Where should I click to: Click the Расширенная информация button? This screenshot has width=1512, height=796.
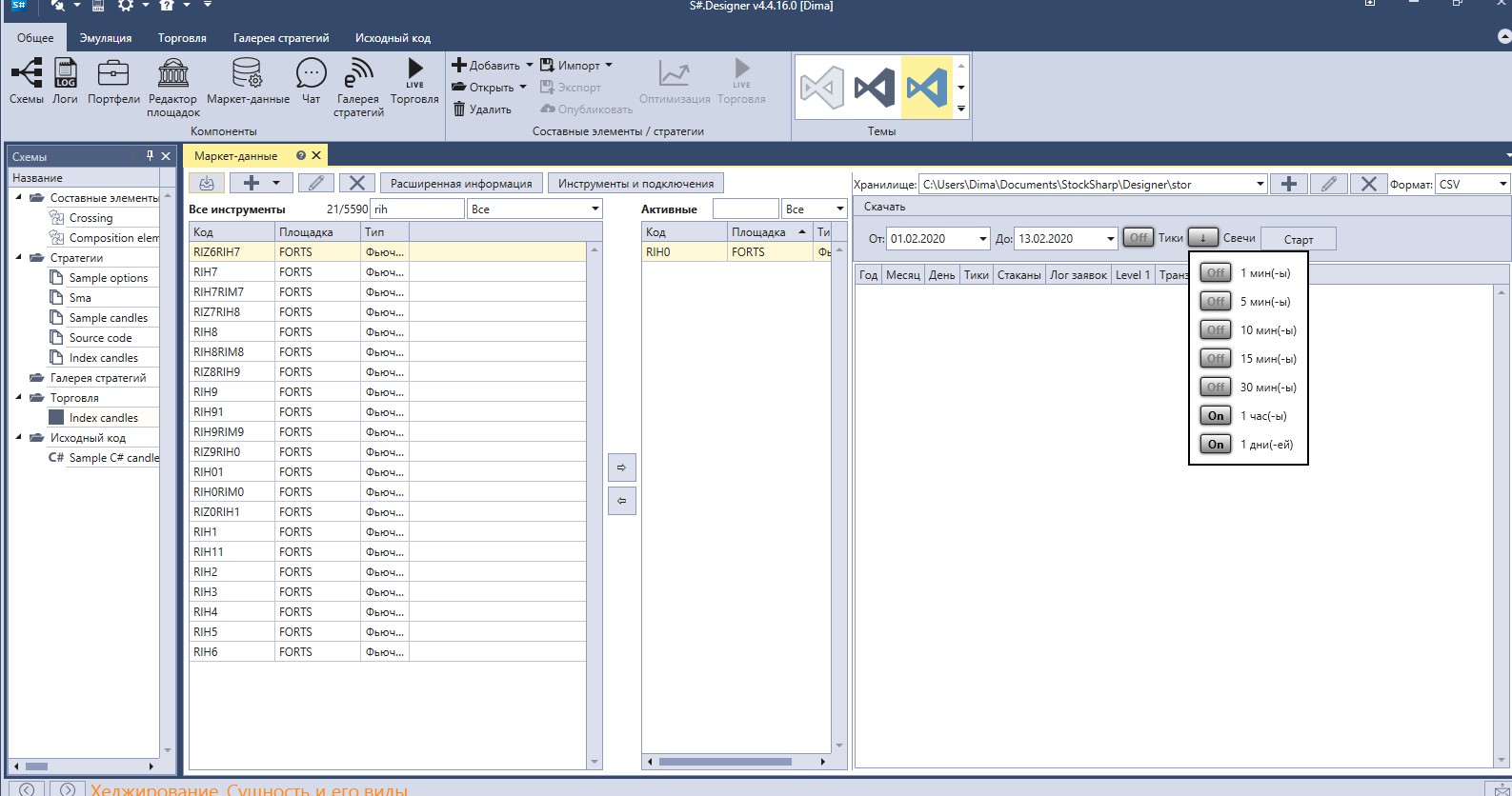pyautogui.click(x=461, y=184)
